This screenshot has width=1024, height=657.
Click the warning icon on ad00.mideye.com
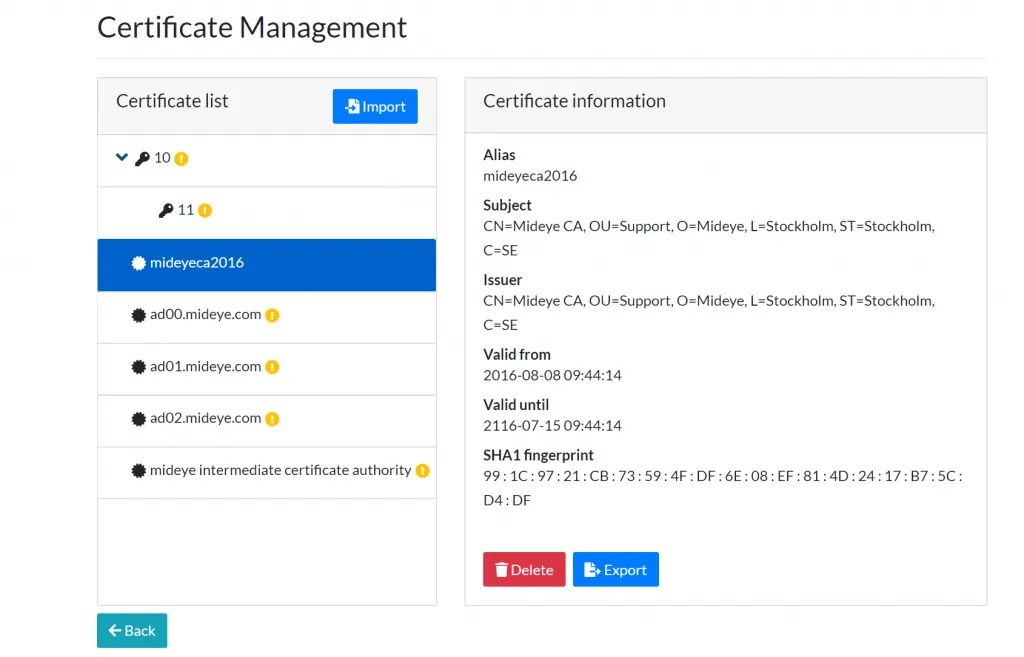click(271, 315)
